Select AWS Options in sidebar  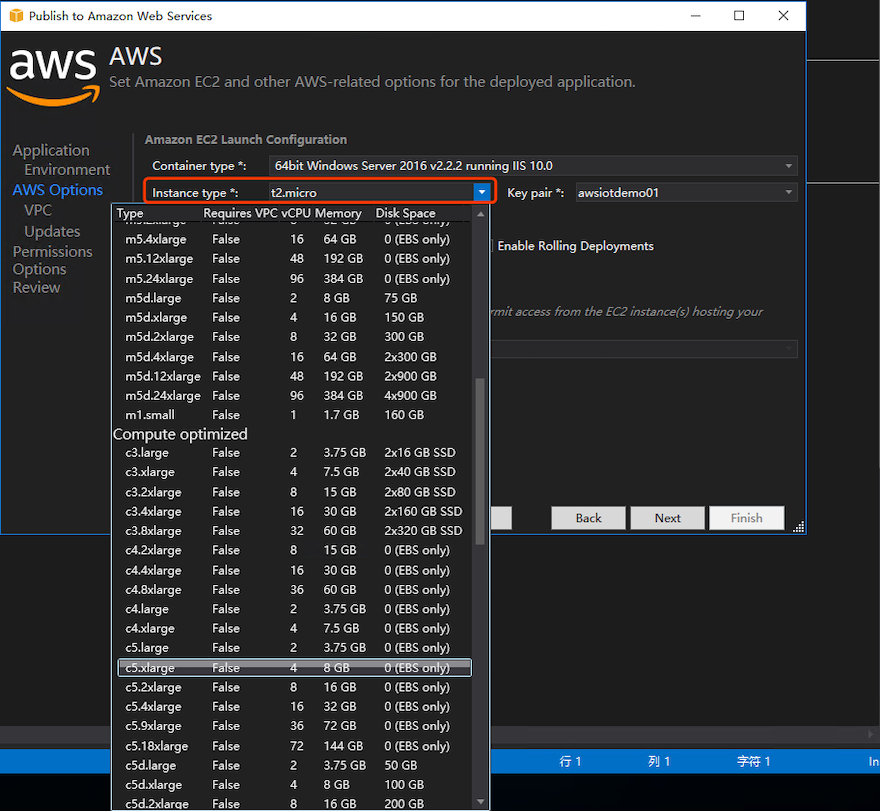58,190
